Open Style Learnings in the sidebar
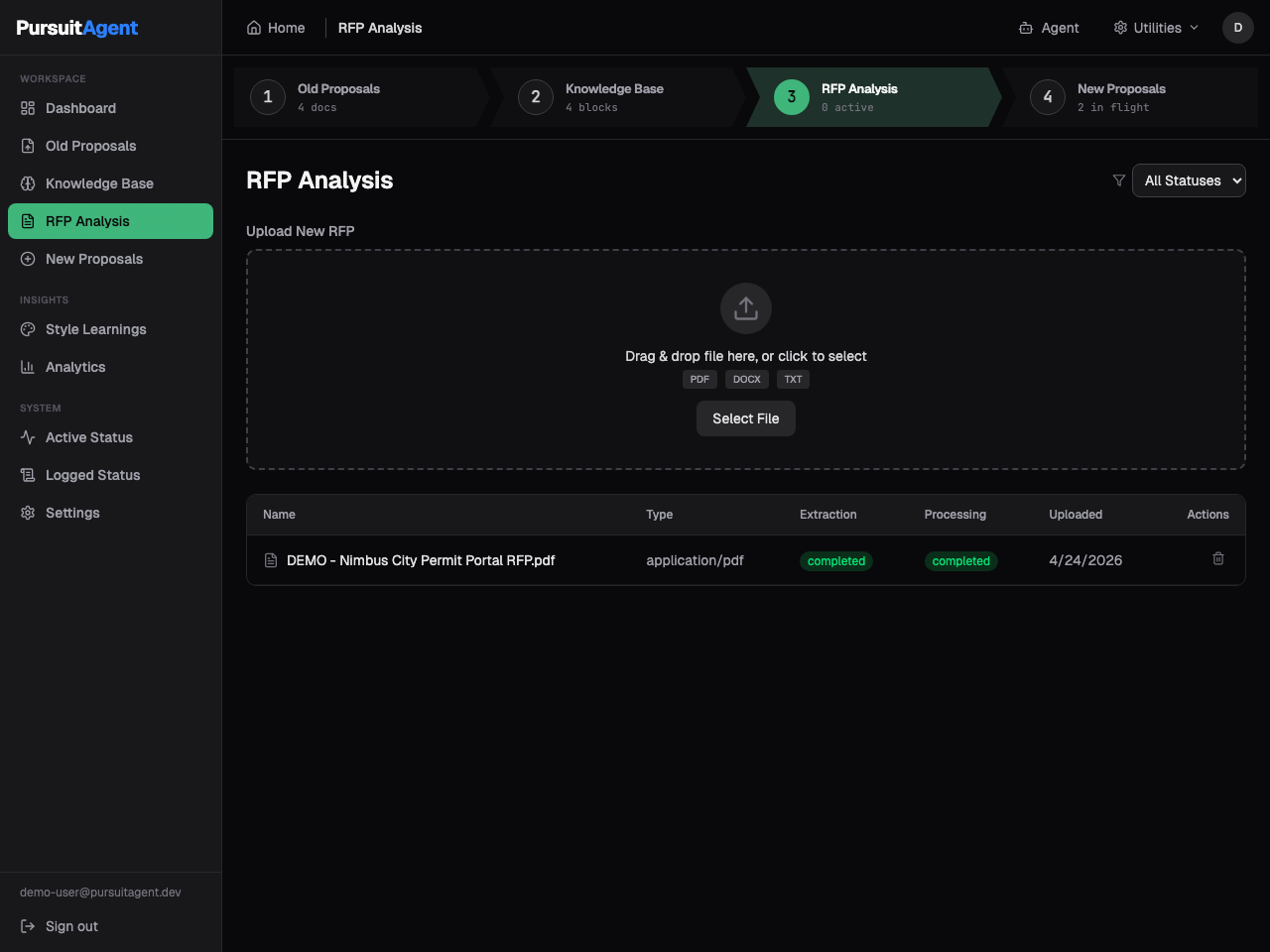This screenshot has height=952, width=1270. pos(110,329)
